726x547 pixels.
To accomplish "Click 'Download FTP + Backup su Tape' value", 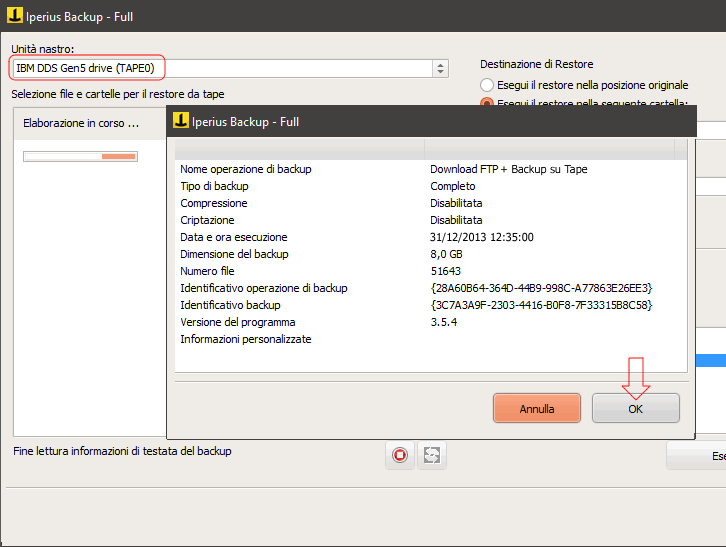I will click(x=509, y=169).
